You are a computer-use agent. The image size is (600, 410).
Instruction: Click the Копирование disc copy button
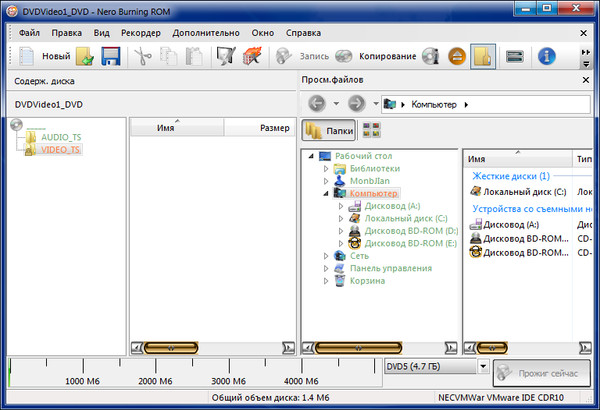[375, 57]
